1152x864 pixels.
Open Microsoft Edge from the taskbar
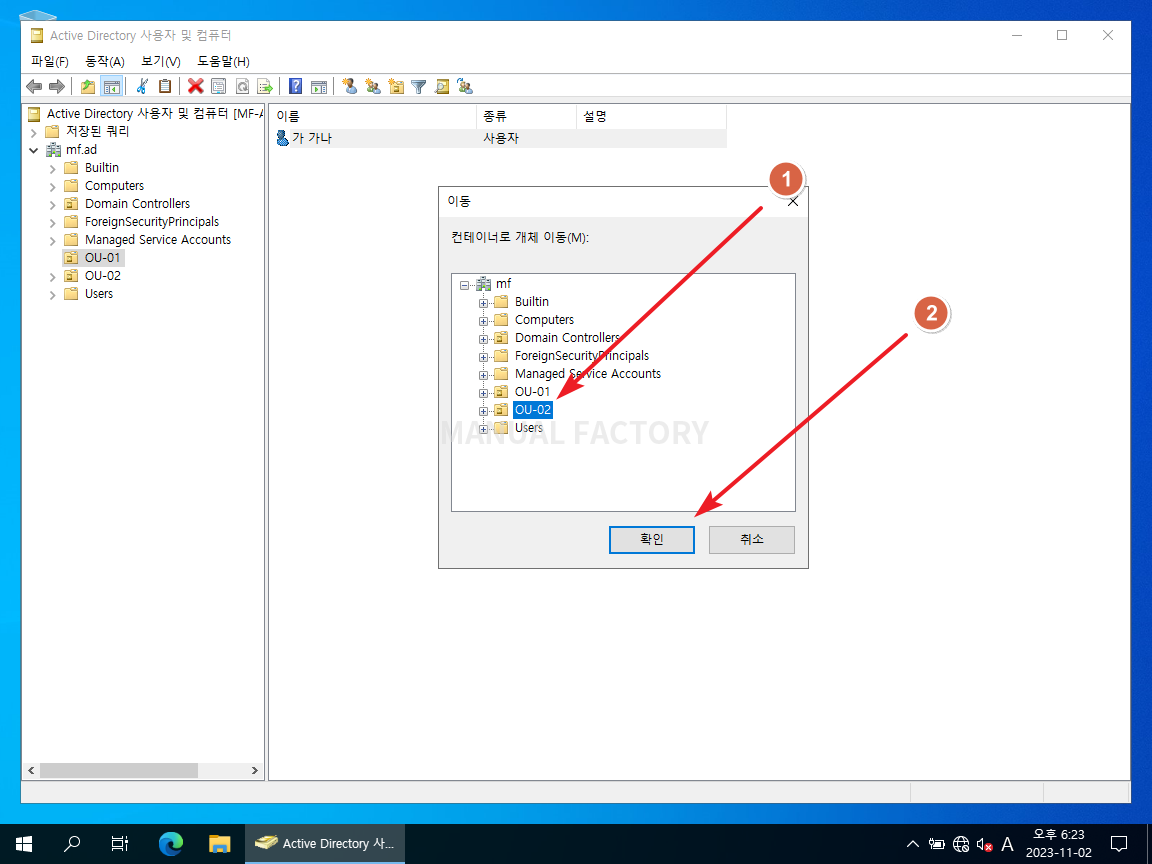tap(170, 843)
